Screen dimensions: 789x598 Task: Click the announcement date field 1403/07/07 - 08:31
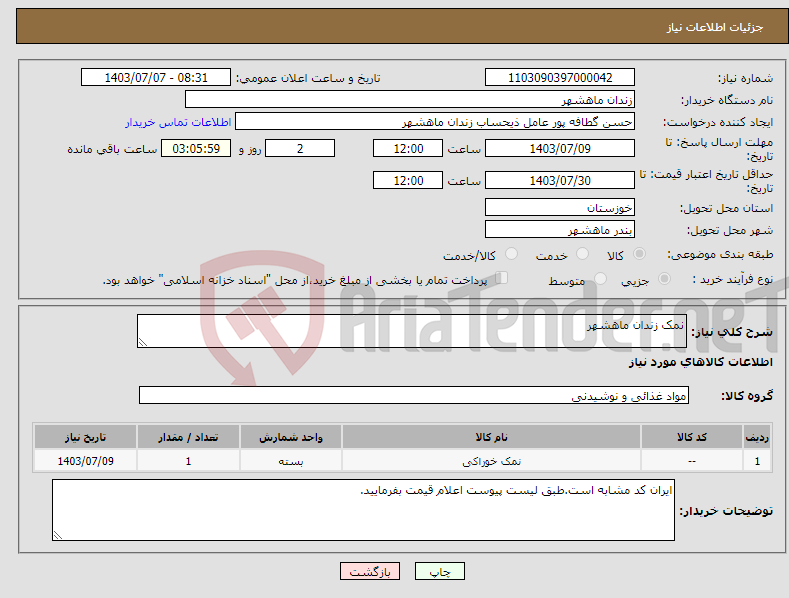(x=156, y=78)
